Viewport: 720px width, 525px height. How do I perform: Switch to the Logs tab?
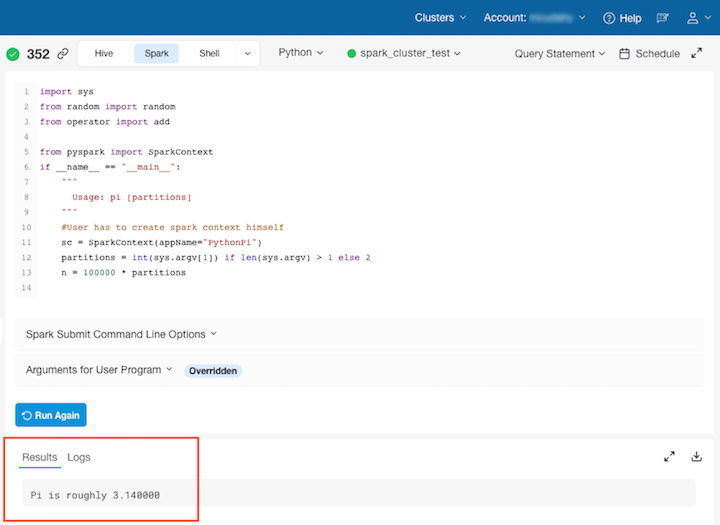click(x=79, y=457)
